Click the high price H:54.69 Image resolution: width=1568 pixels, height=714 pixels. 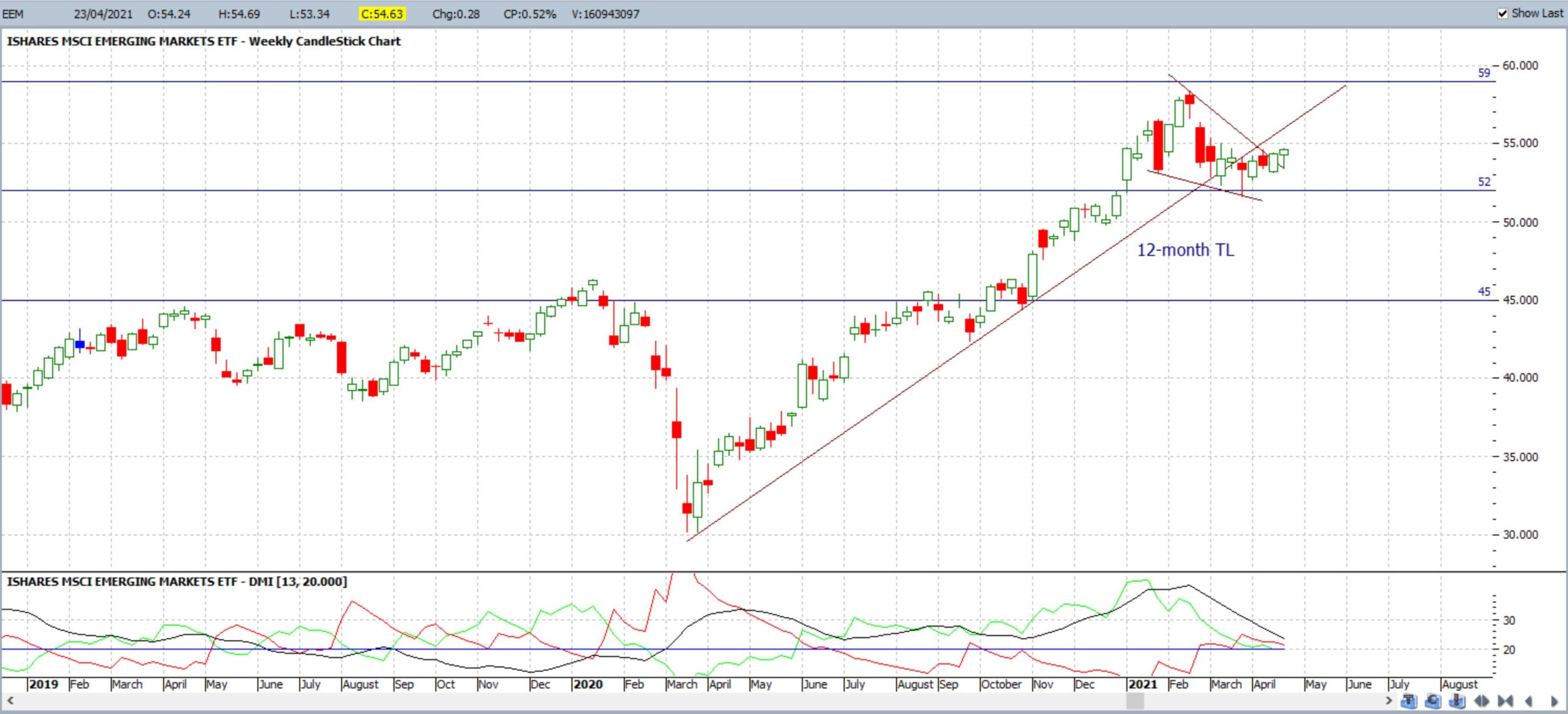(x=239, y=14)
